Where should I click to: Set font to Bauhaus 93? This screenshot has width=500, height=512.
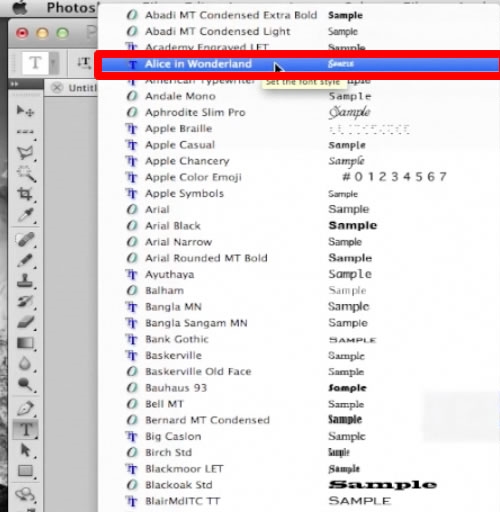tap(176, 388)
